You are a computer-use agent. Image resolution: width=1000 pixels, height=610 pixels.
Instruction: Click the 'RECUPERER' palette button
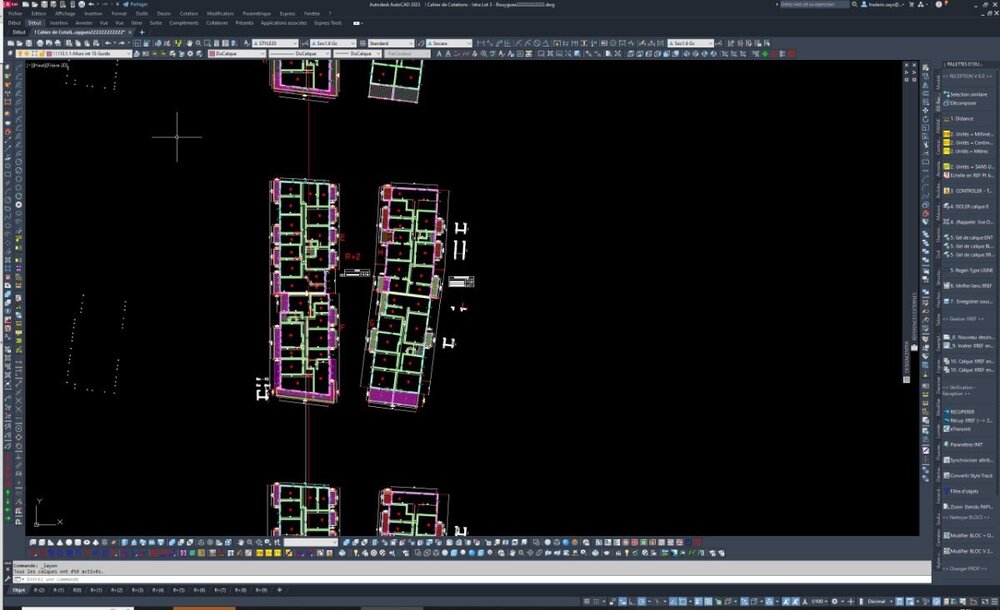[x=962, y=412]
